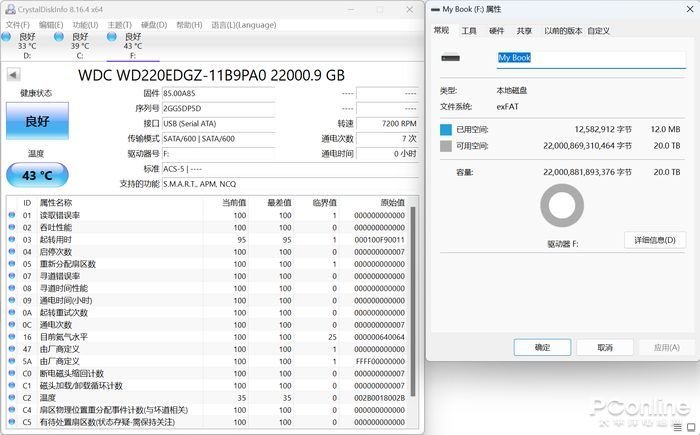Click the 通电时间 field showing 0 小时
This screenshot has height=435, width=700.
(388, 154)
